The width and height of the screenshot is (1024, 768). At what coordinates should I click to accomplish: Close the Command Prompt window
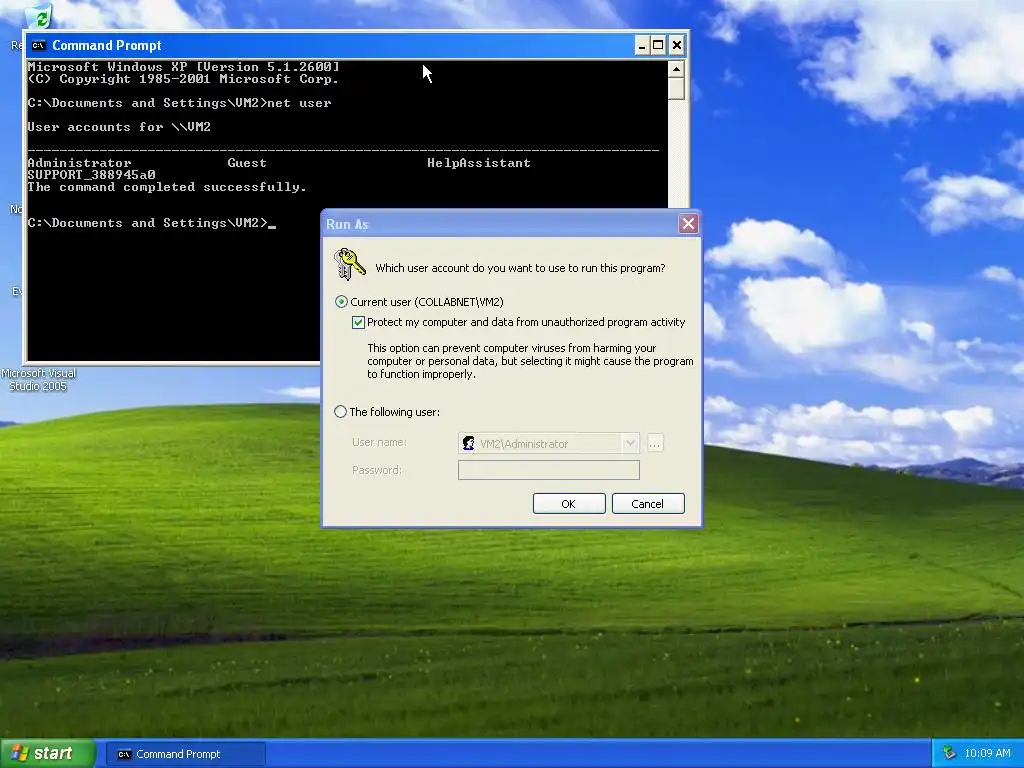677,45
